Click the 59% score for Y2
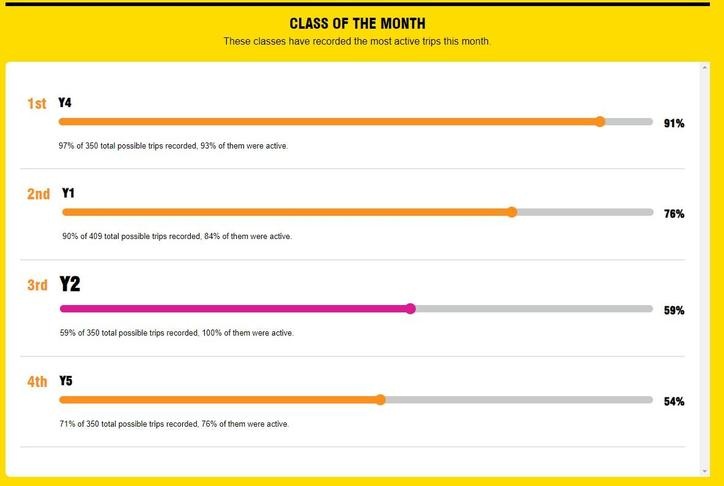This screenshot has height=486, width=724. coord(674,311)
